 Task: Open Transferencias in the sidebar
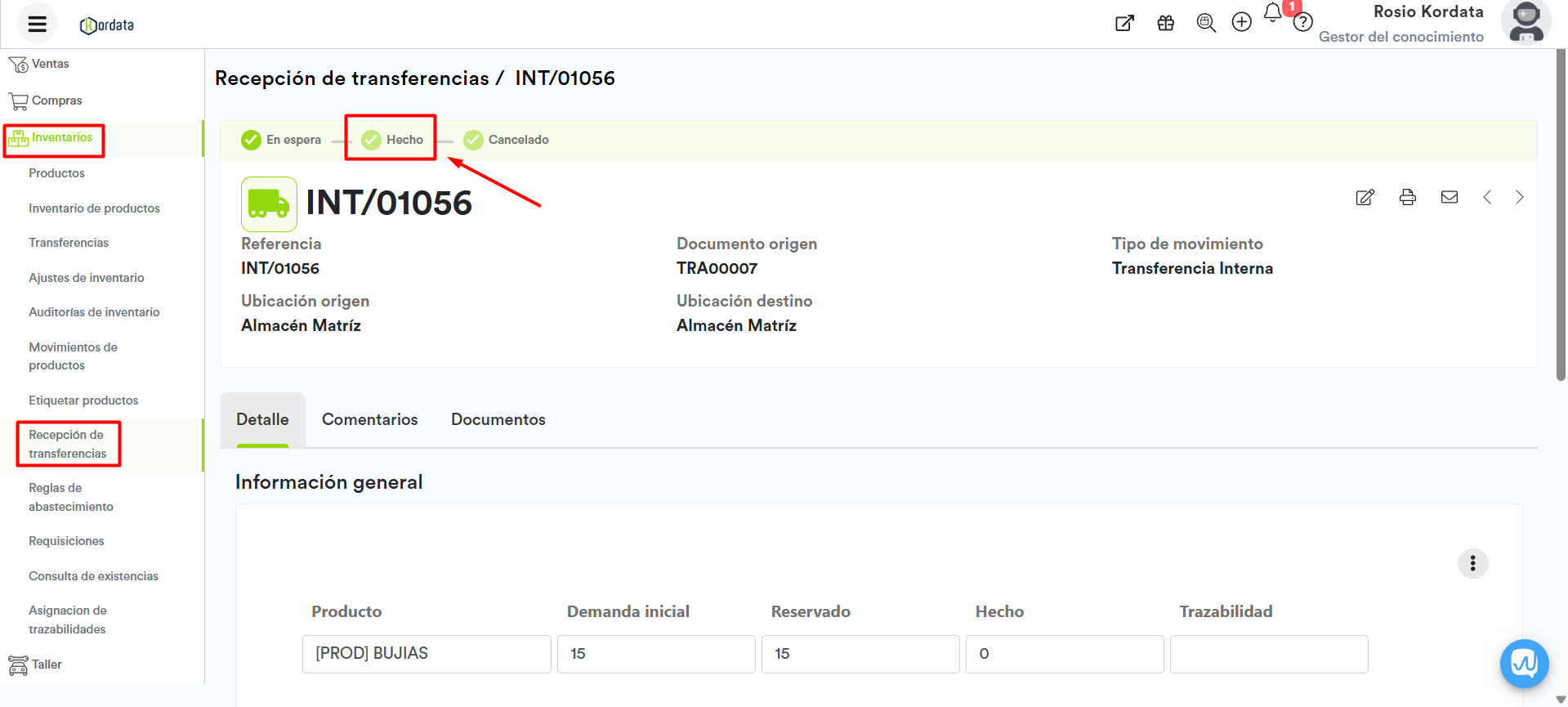pyautogui.click(x=69, y=243)
